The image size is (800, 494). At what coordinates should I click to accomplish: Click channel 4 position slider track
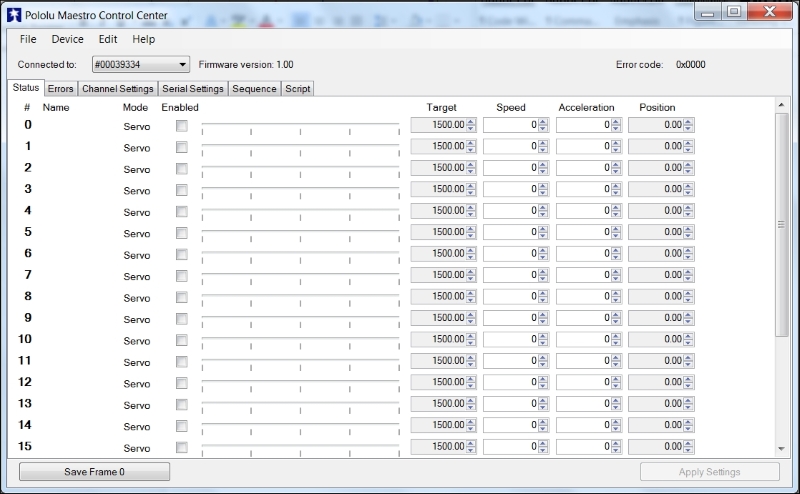pyautogui.click(x=301, y=210)
